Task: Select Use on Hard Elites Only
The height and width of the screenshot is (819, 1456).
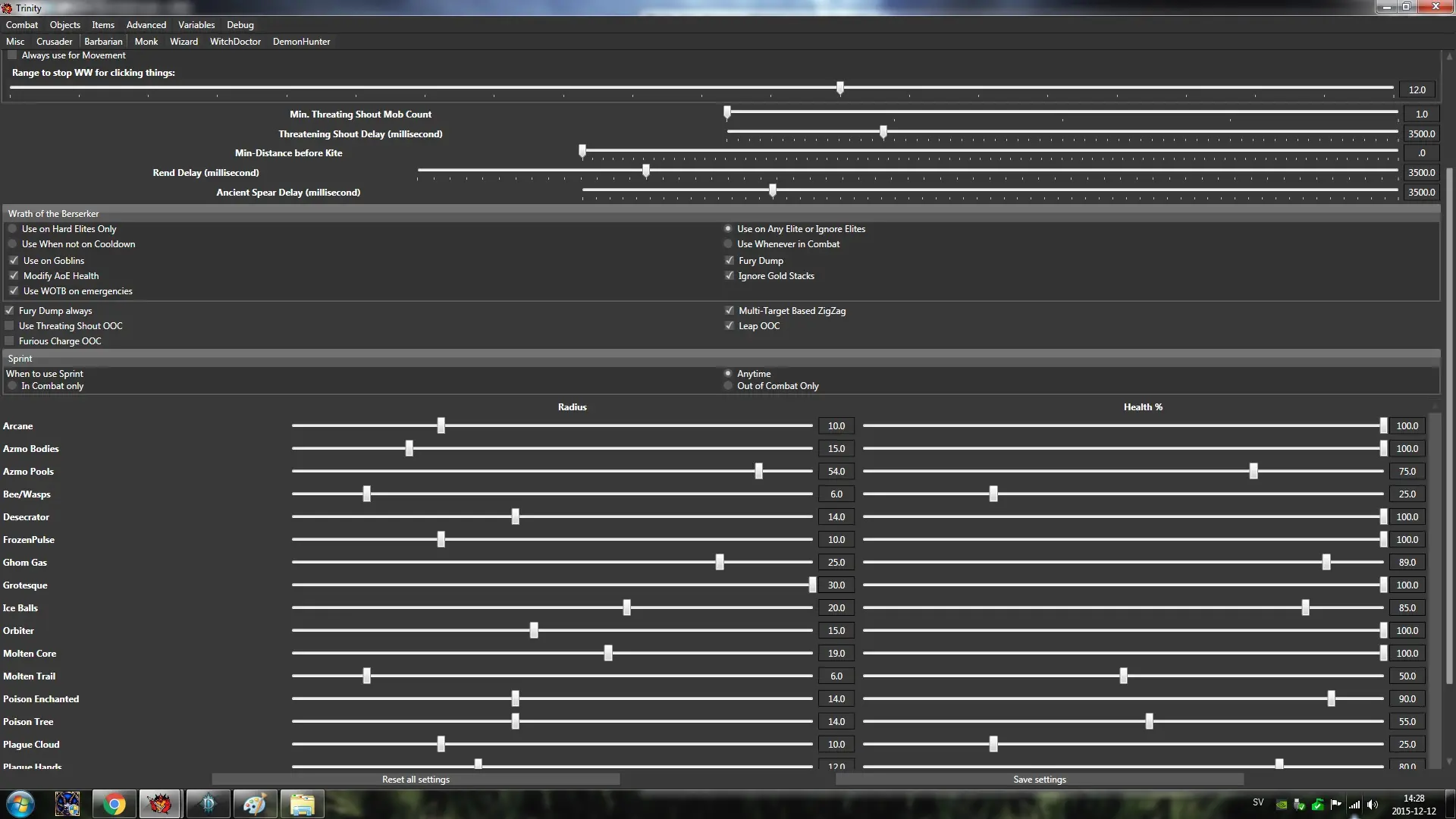Action: 12,229
